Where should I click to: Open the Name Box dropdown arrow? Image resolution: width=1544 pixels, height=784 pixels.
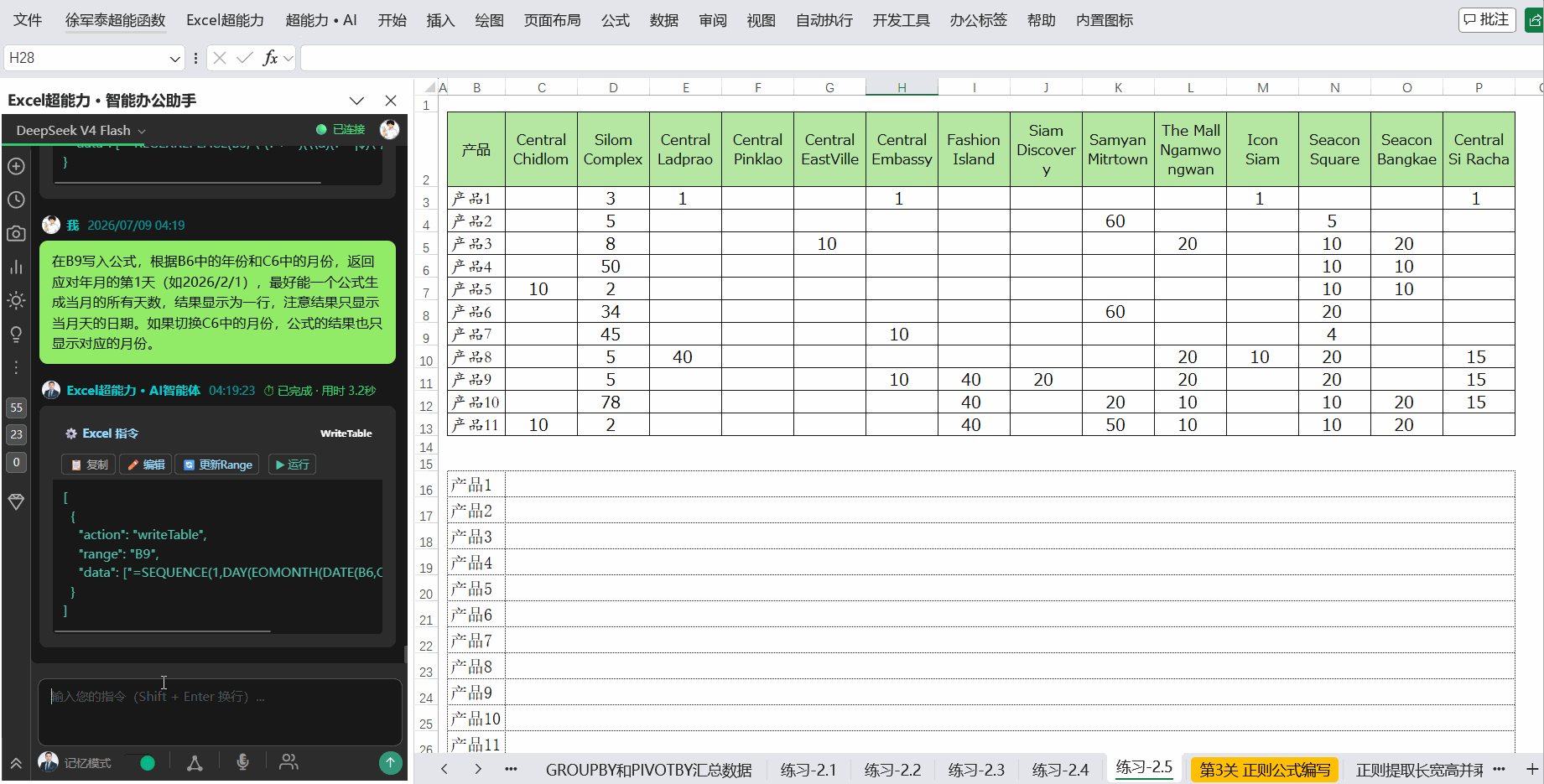tap(174, 59)
